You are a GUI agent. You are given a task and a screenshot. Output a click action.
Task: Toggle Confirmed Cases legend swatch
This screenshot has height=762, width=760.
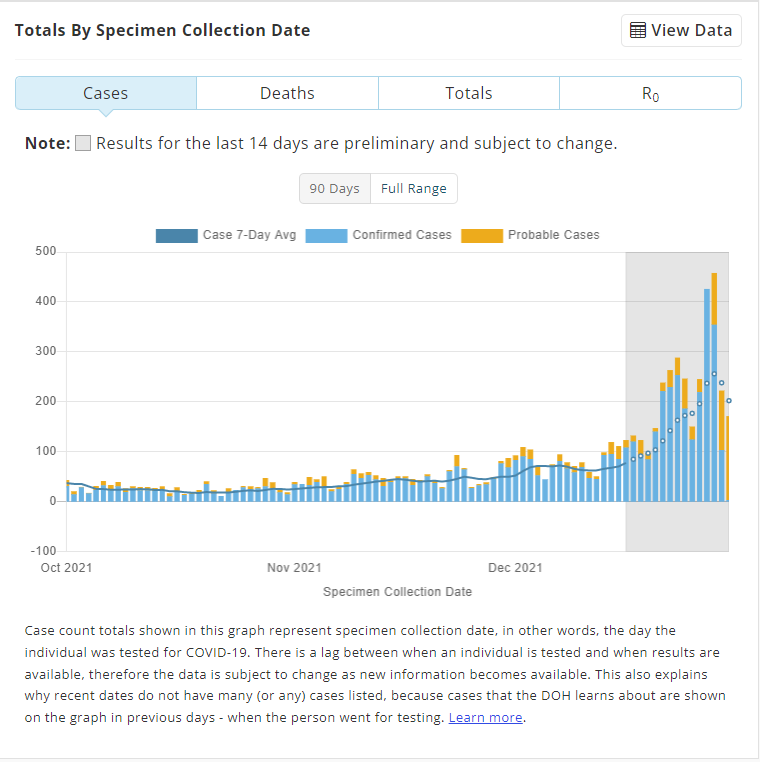(326, 236)
